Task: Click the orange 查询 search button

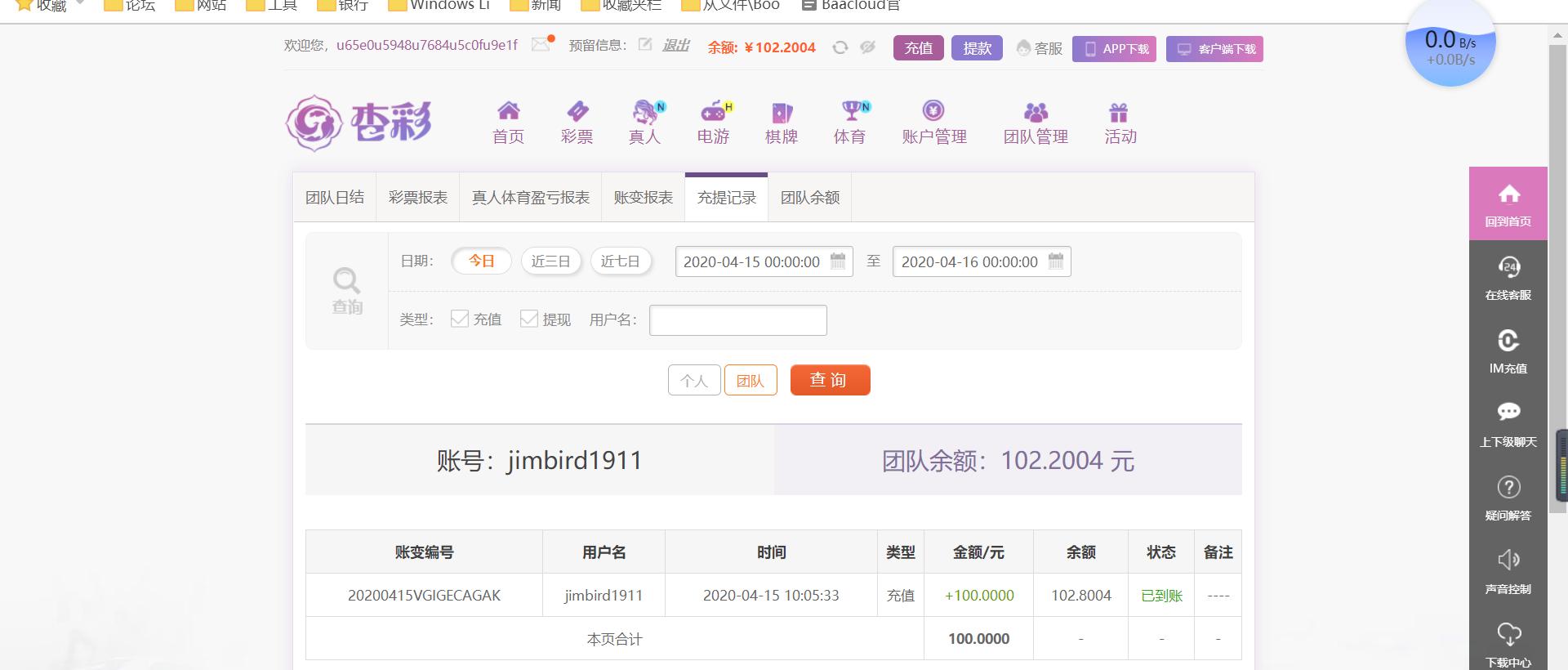Action: [830, 380]
